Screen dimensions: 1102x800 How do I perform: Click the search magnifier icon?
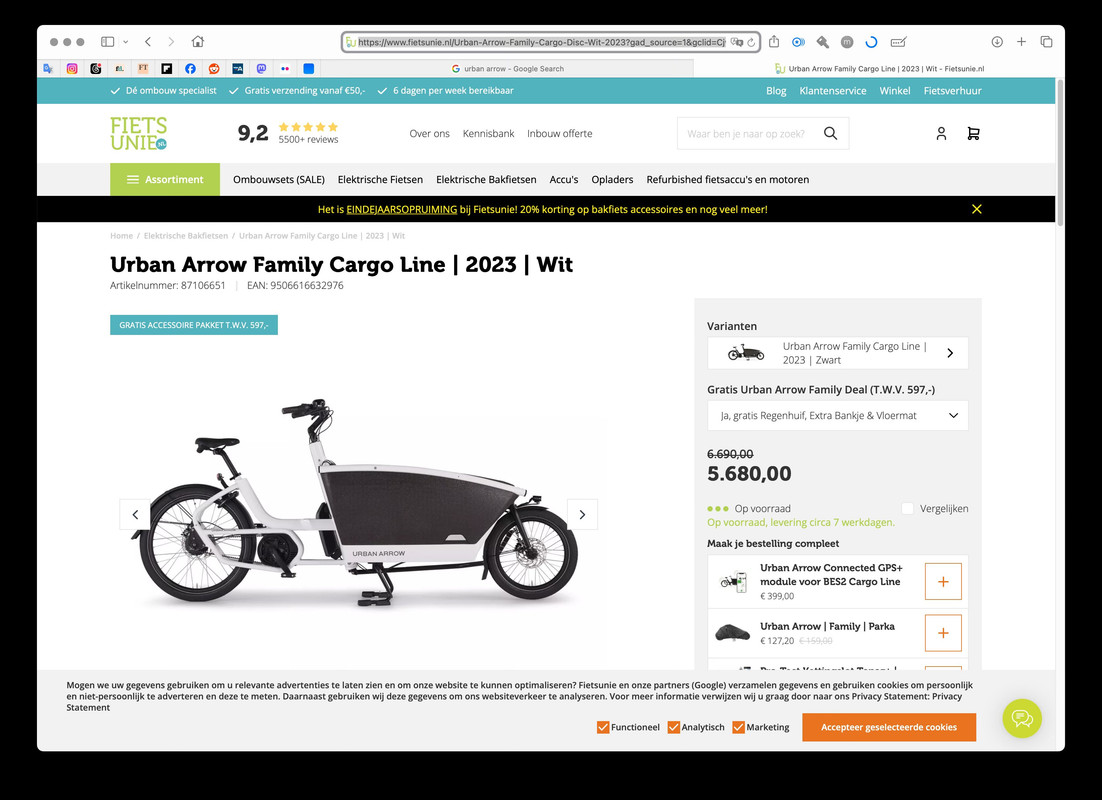click(x=830, y=134)
